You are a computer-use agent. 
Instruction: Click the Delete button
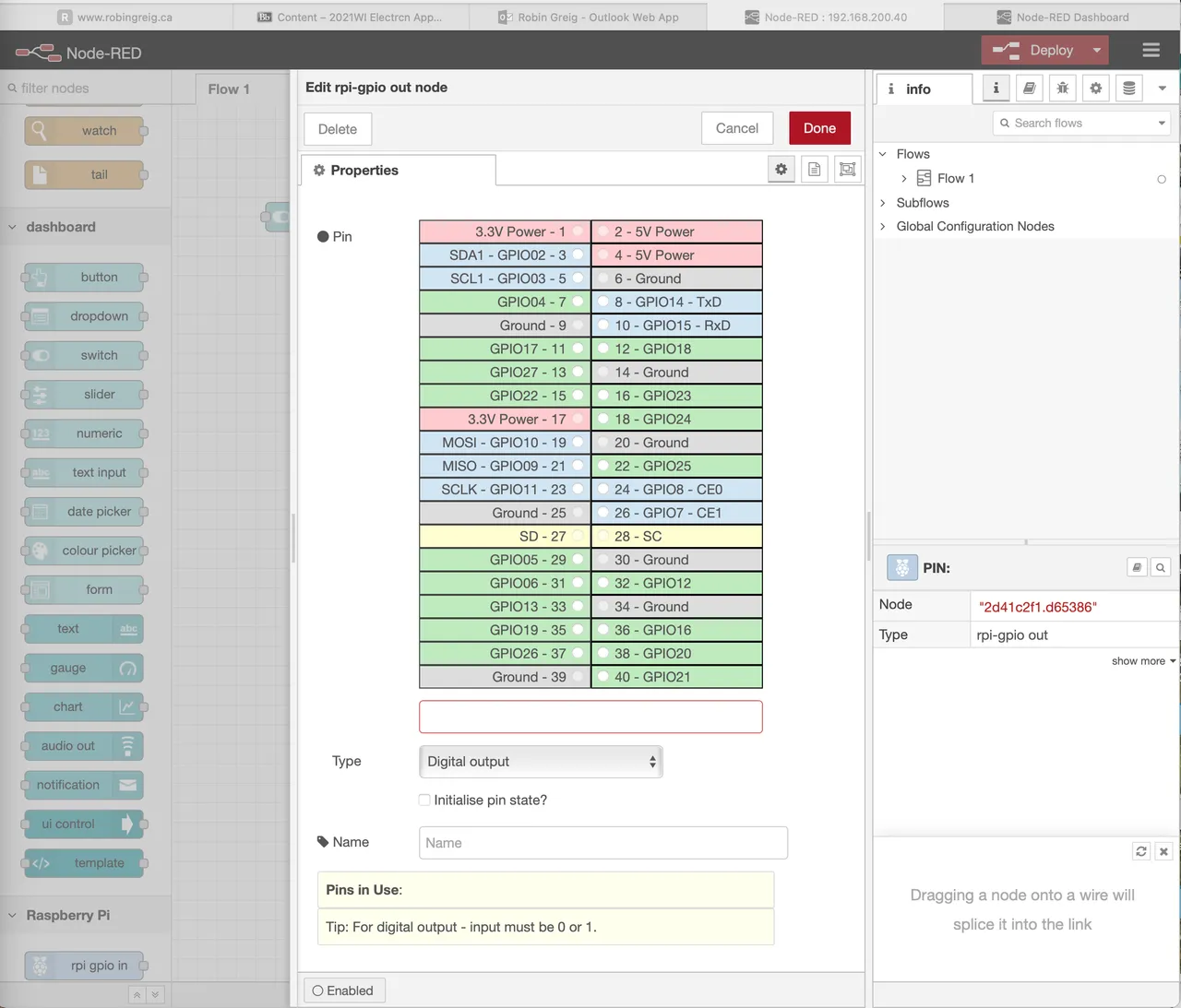pos(338,129)
